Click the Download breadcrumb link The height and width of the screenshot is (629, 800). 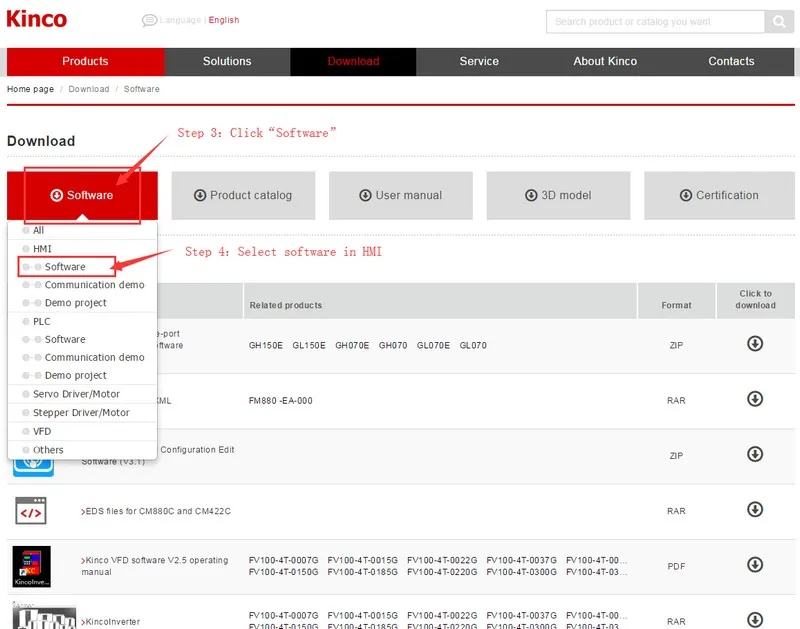[89, 89]
